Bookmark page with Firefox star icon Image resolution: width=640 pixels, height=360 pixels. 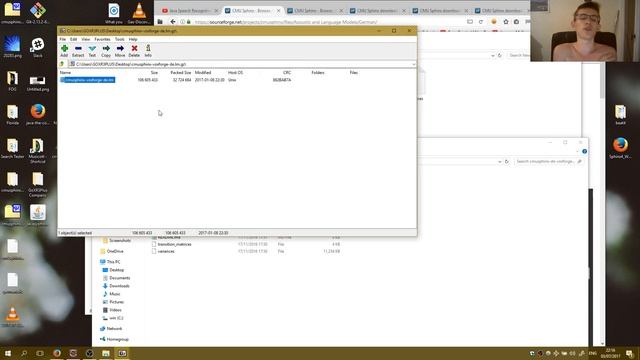coord(506,22)
